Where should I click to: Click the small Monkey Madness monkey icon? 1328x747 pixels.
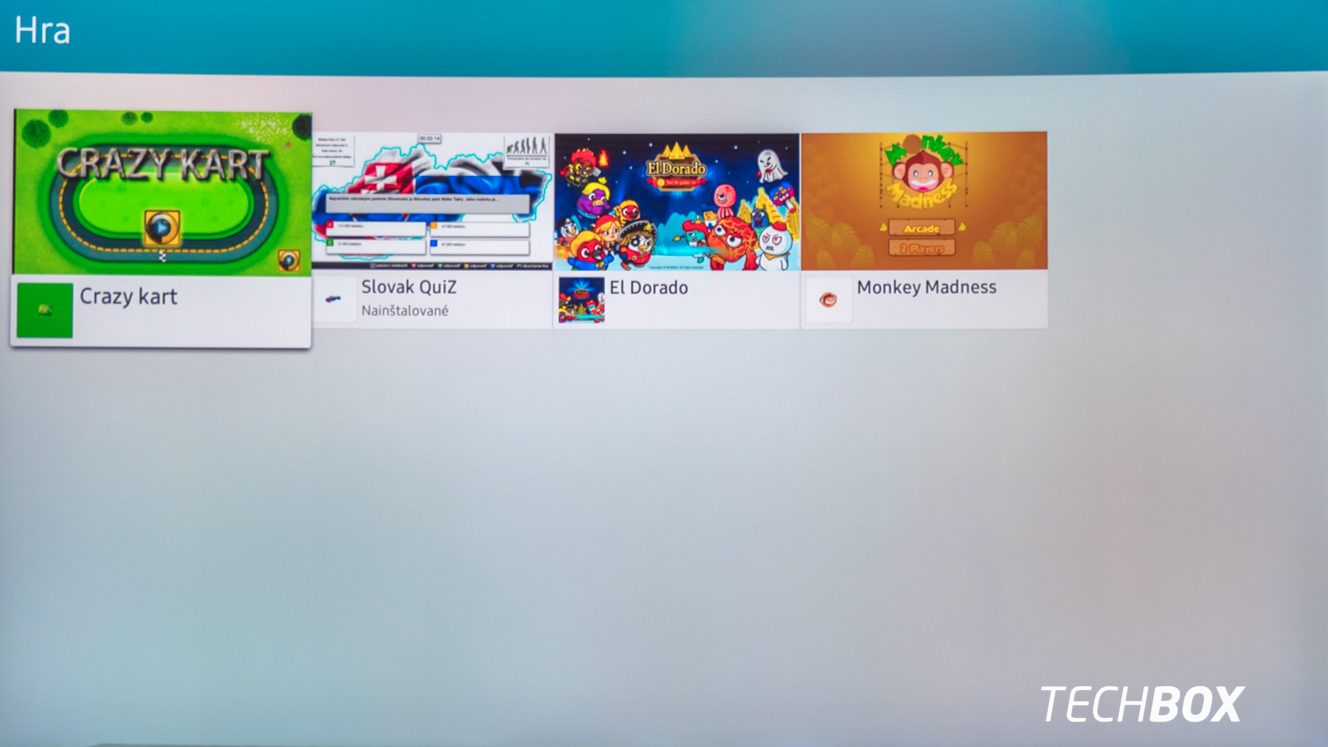[x=828, y=299]
